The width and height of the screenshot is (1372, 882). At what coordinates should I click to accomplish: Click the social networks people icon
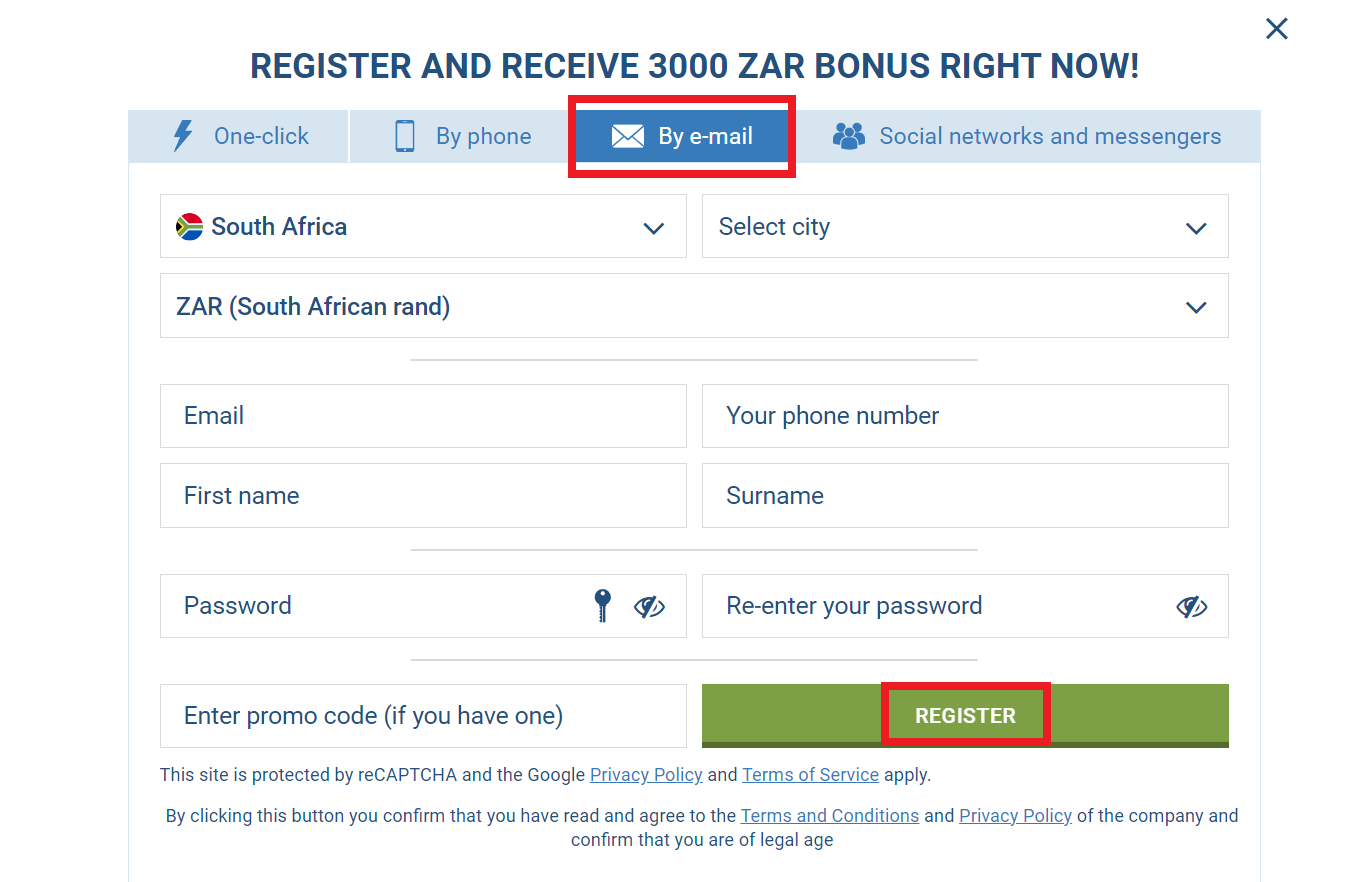pos(849,136)
